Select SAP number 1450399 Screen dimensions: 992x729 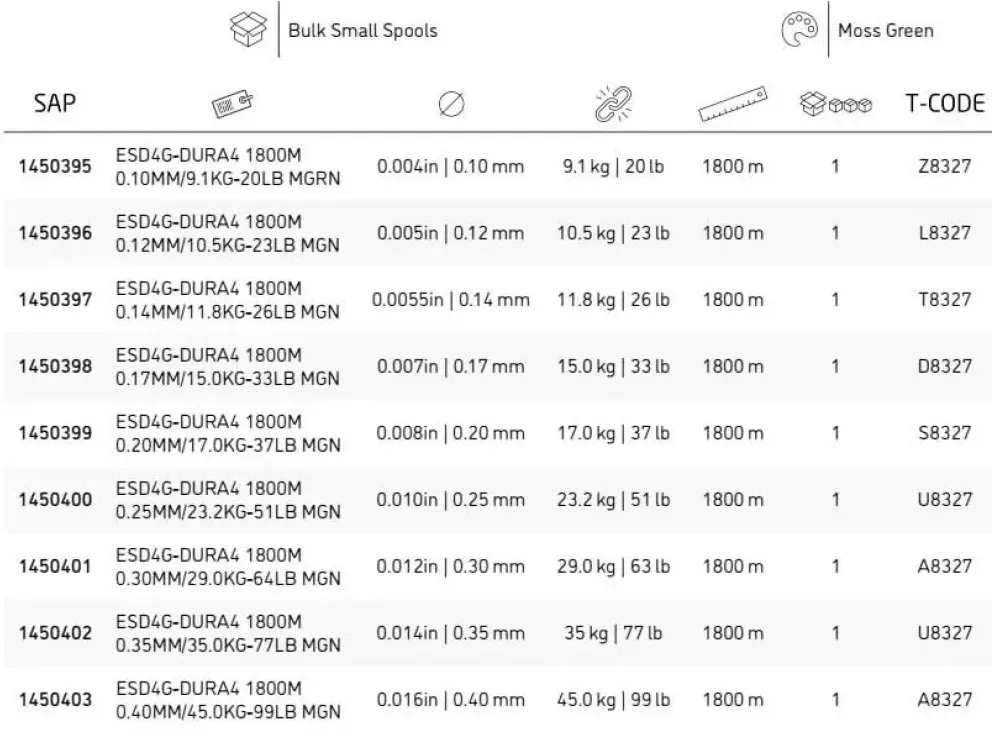(55, 433)
